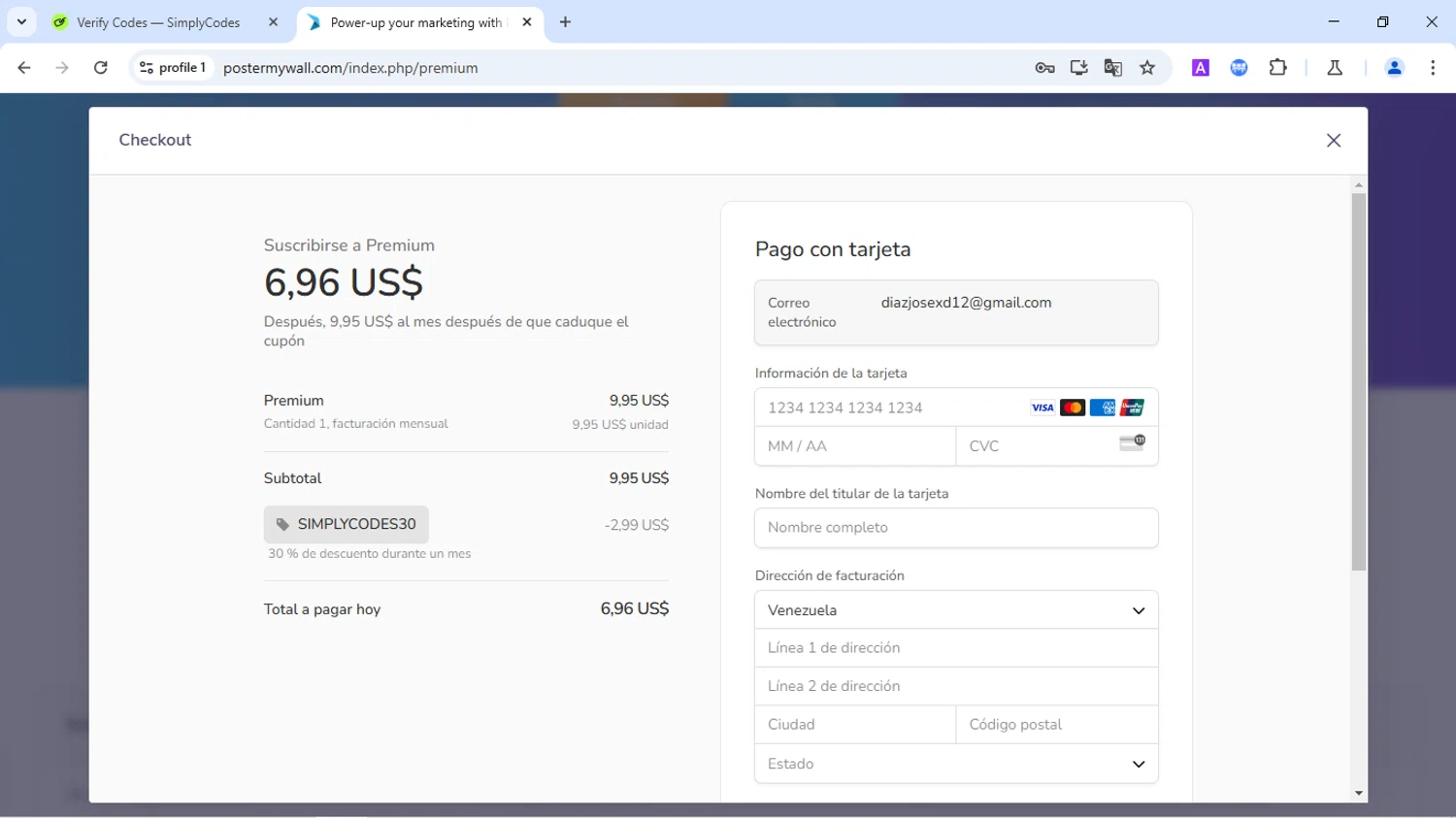This screenshot has width=1456, height=818.
Task: Close the Checkout dialog
Action: (1333, 141)
